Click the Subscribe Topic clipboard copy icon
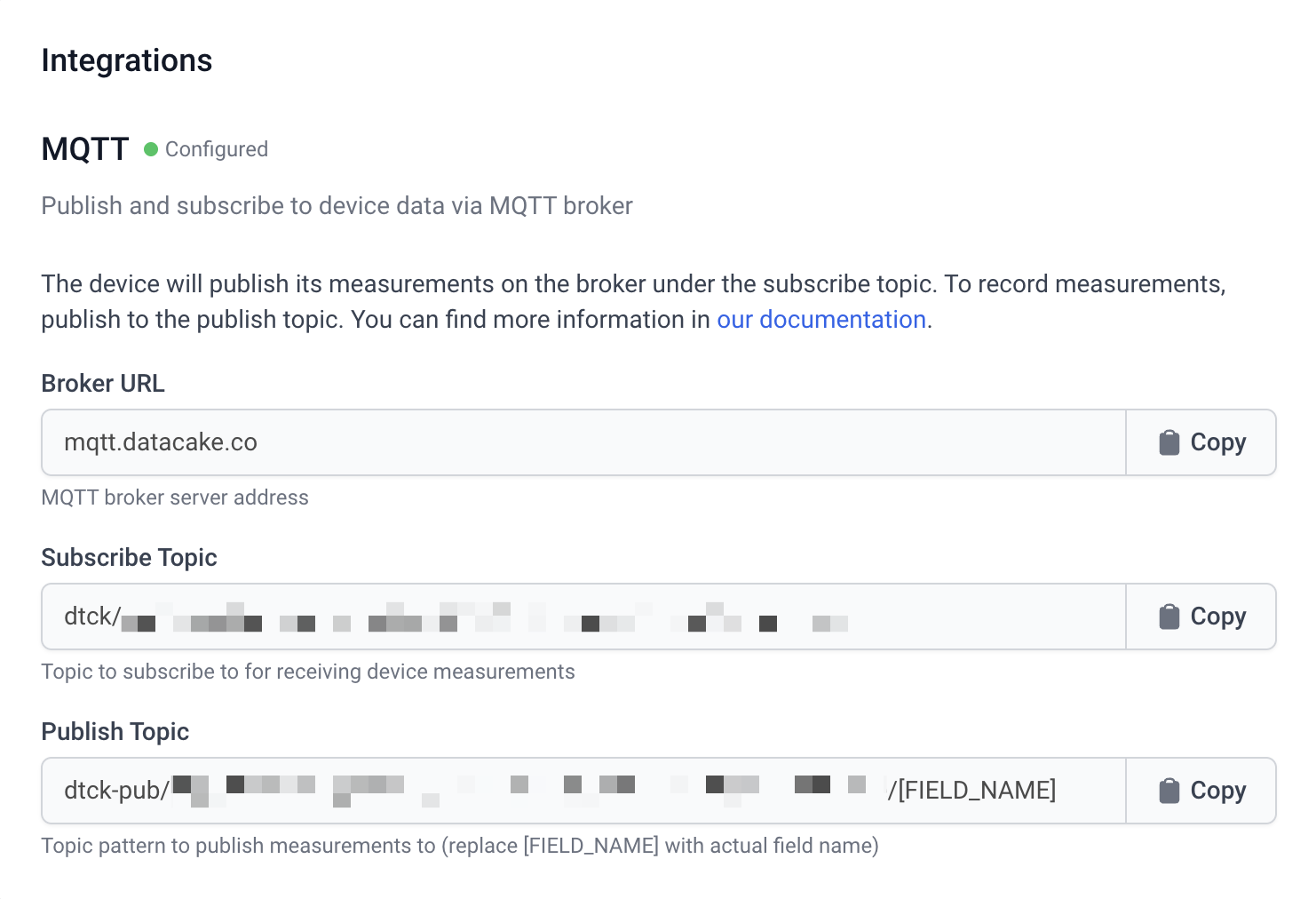 [1169, 617]
